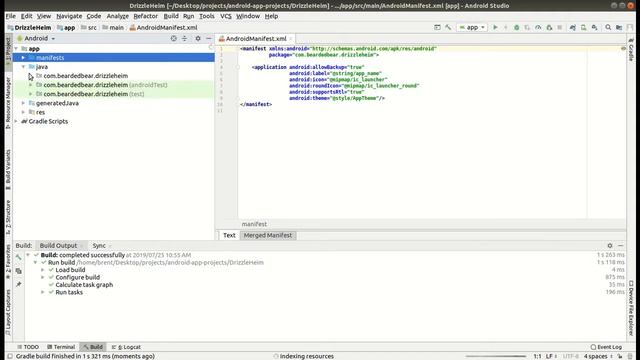The image size is (640, 360).
Task: Open the Tools menu
Action: tap(207, 16)
